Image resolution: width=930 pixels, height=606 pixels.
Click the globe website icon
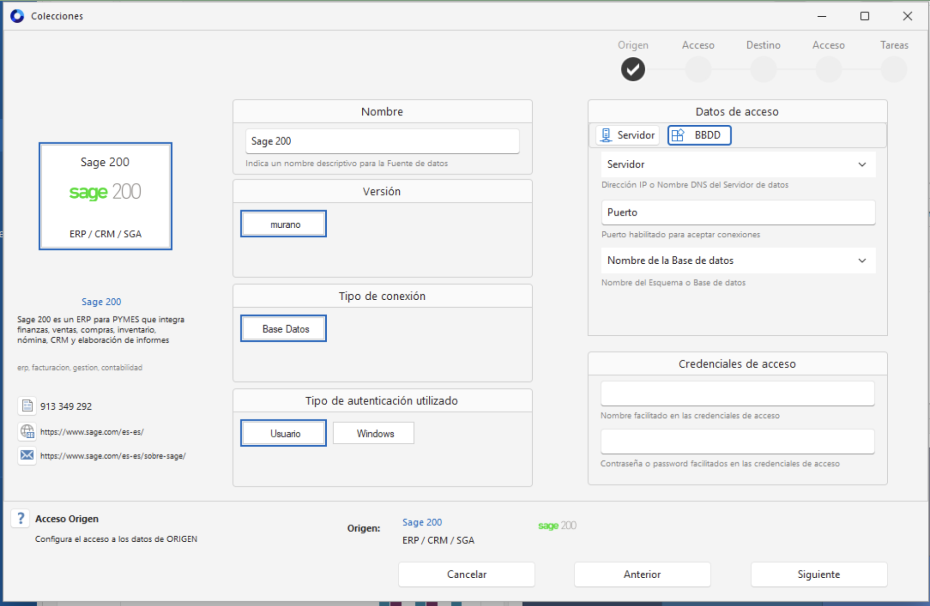27,431
